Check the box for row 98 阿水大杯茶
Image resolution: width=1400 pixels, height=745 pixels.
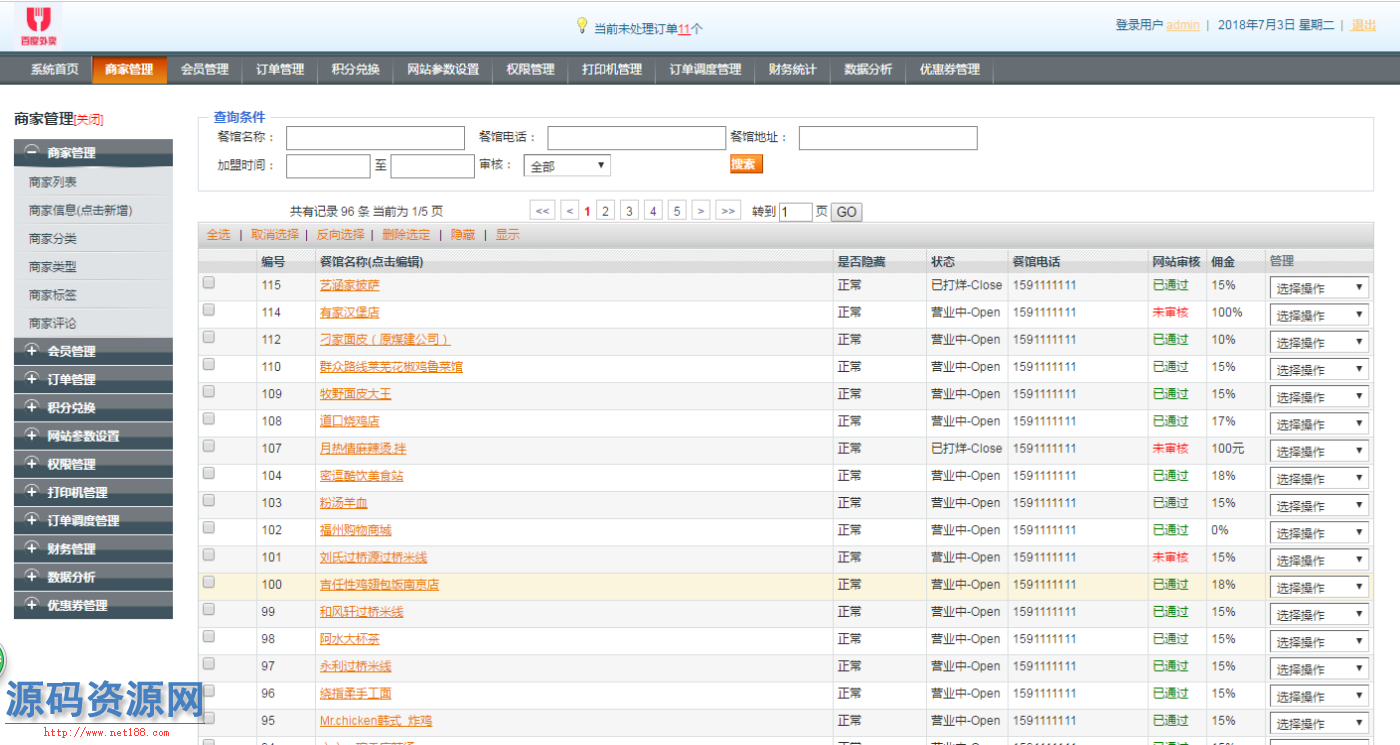[x=209, y=636]
